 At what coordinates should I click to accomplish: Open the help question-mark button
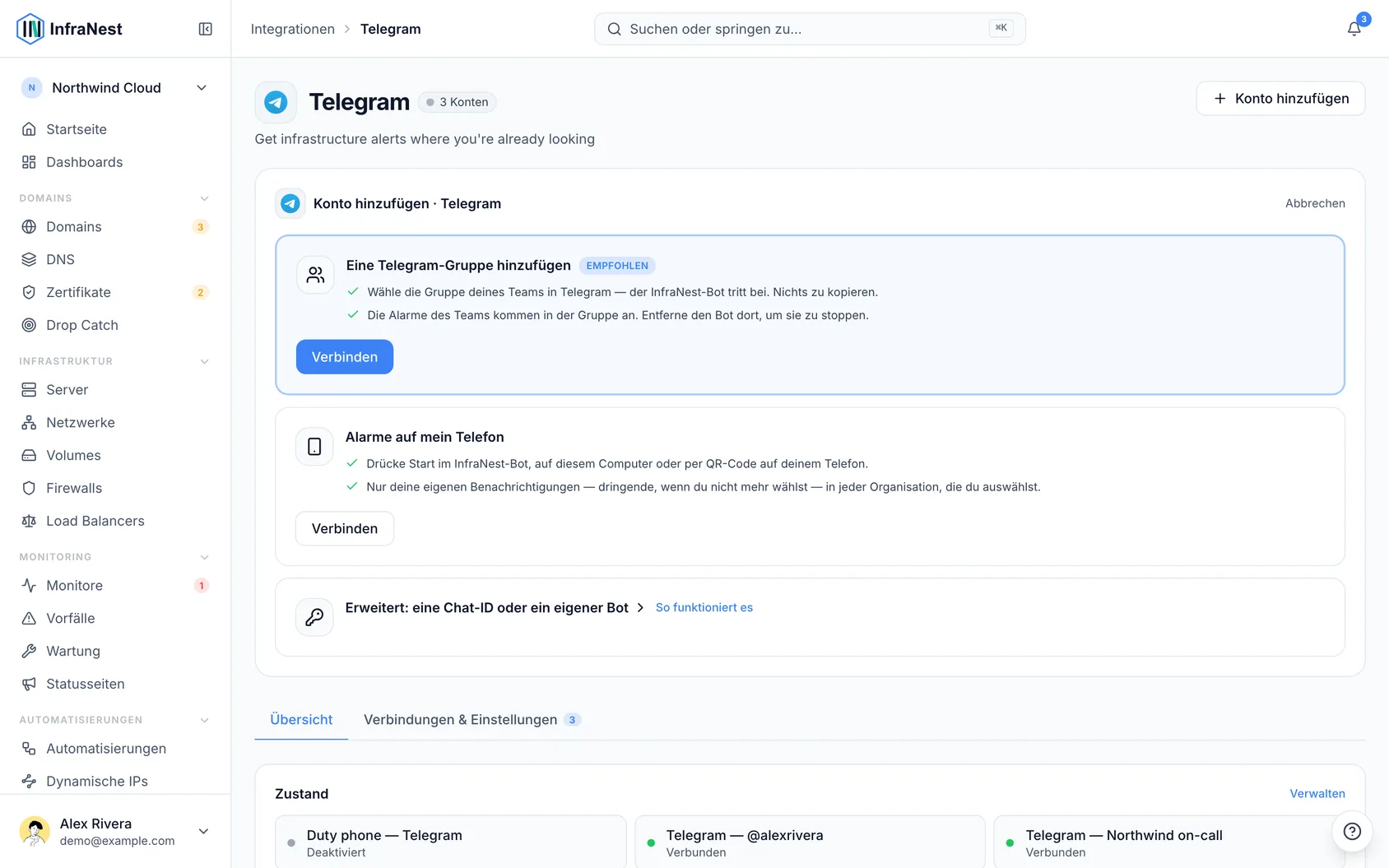(1352, 831)
